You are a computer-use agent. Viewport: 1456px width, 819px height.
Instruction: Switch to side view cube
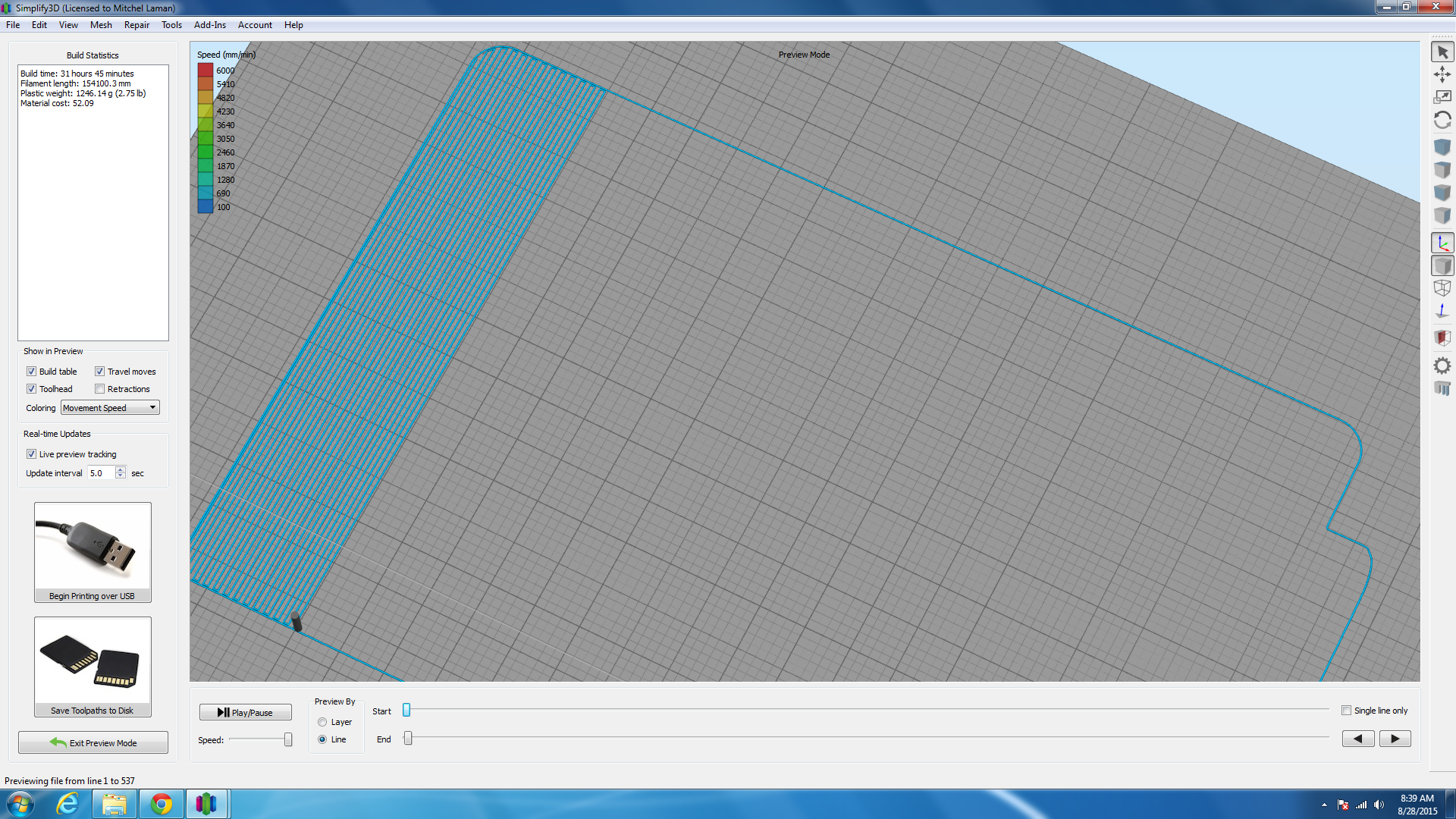[1442, 215]
